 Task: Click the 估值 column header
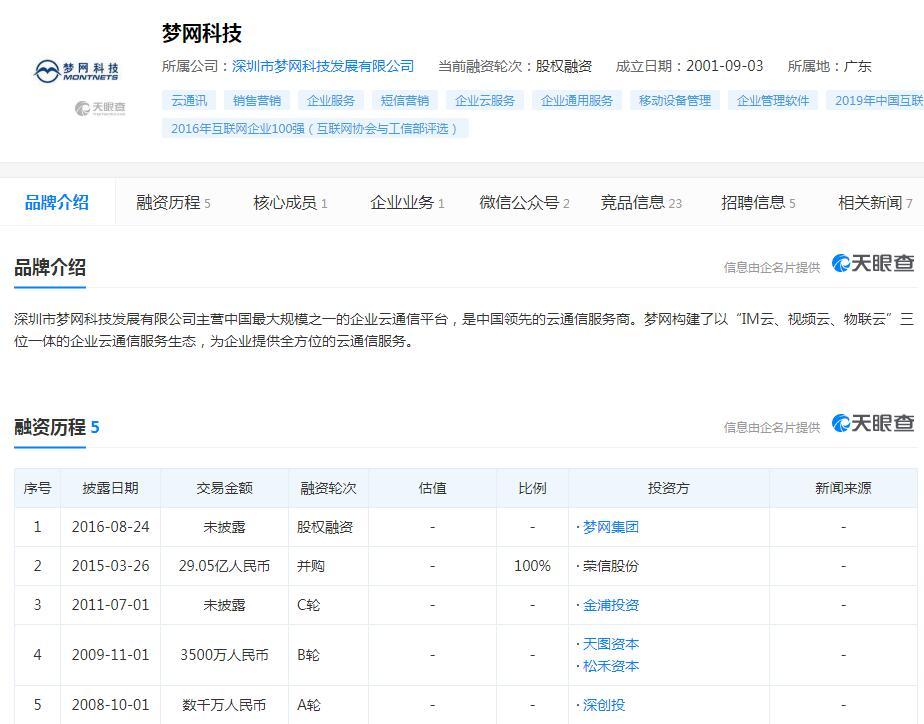[433, 488]
